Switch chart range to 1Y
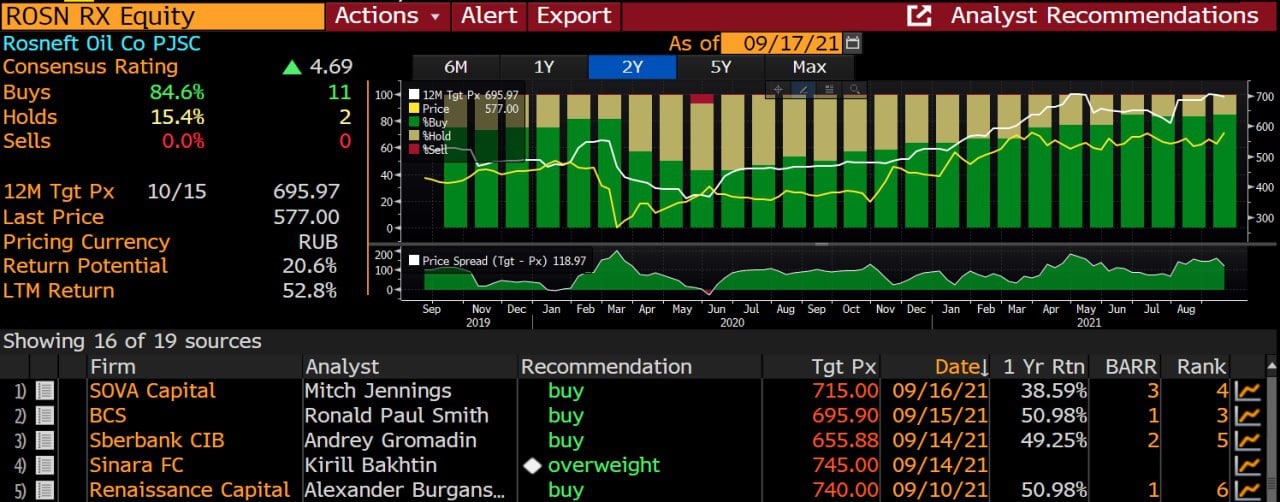1280x502 pixels. (x=544, y=67)
